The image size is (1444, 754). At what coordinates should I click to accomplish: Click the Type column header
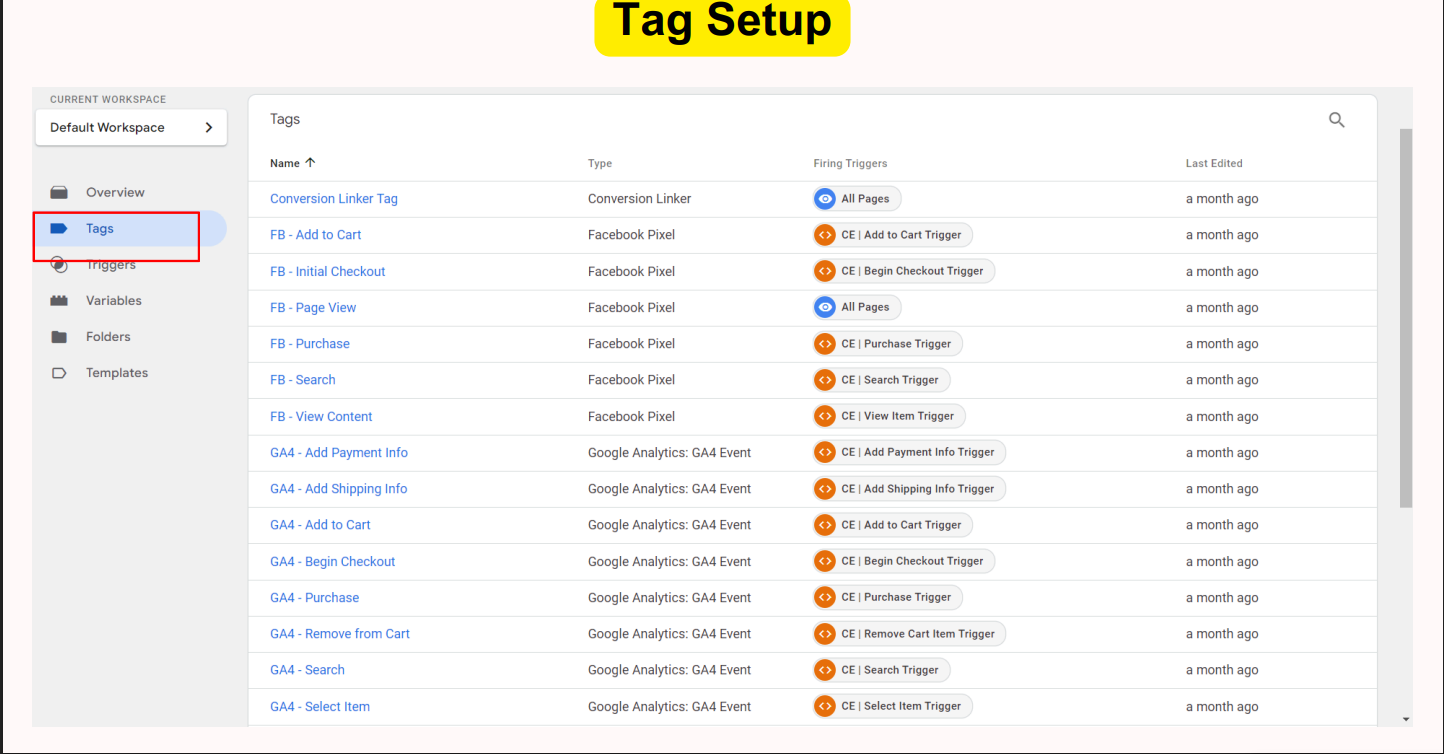[x=600, y=163]
